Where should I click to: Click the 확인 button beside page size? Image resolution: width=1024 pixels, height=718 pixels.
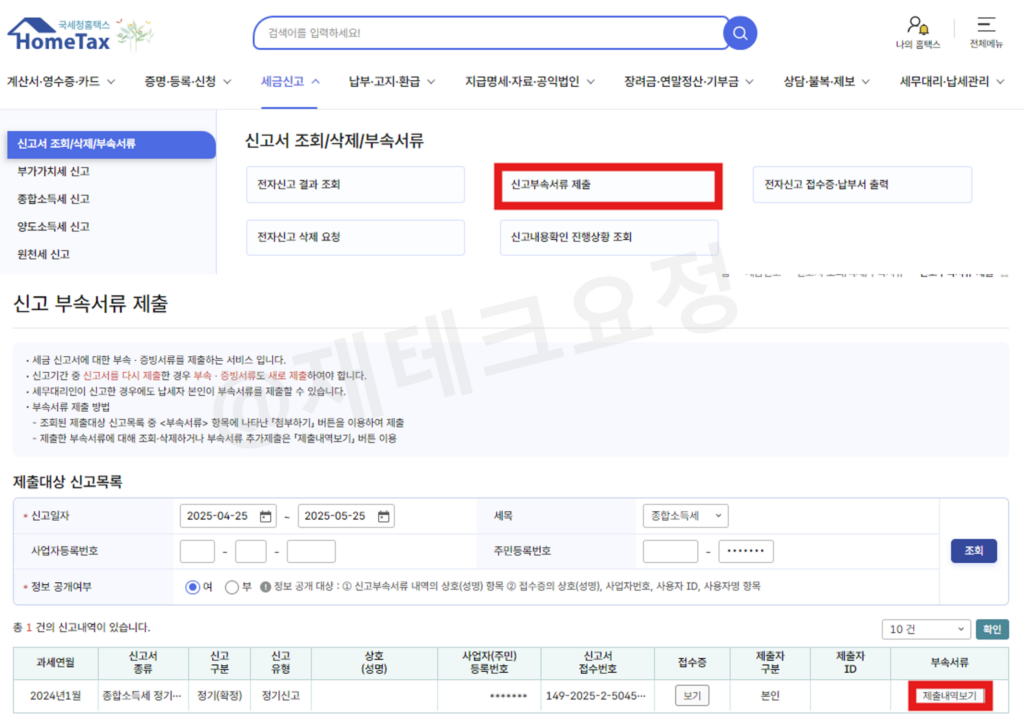(x=992, y=629)
